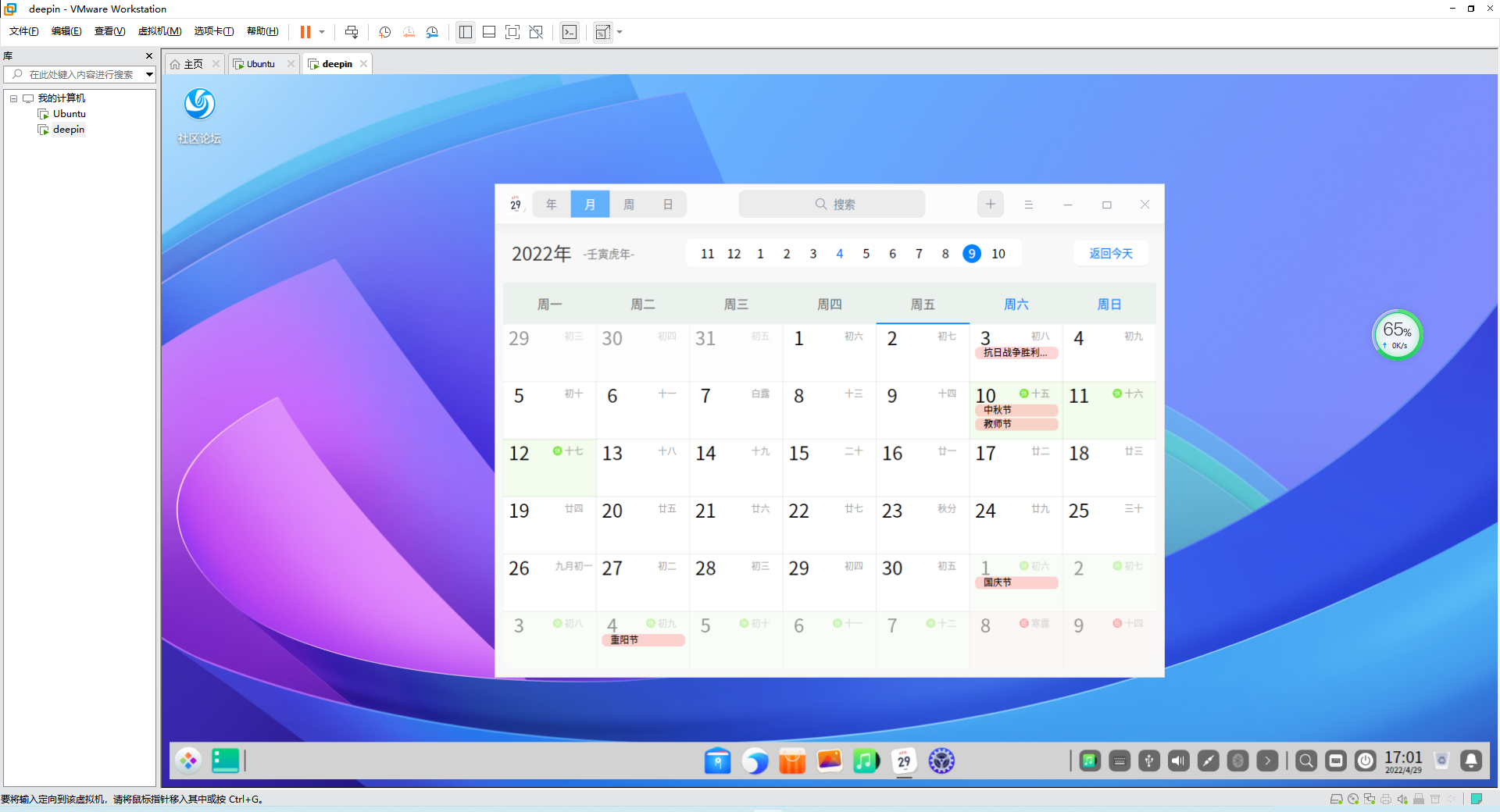Open the 查看(V) menu
Screen dimensions: 1500x812
(109, 31)
